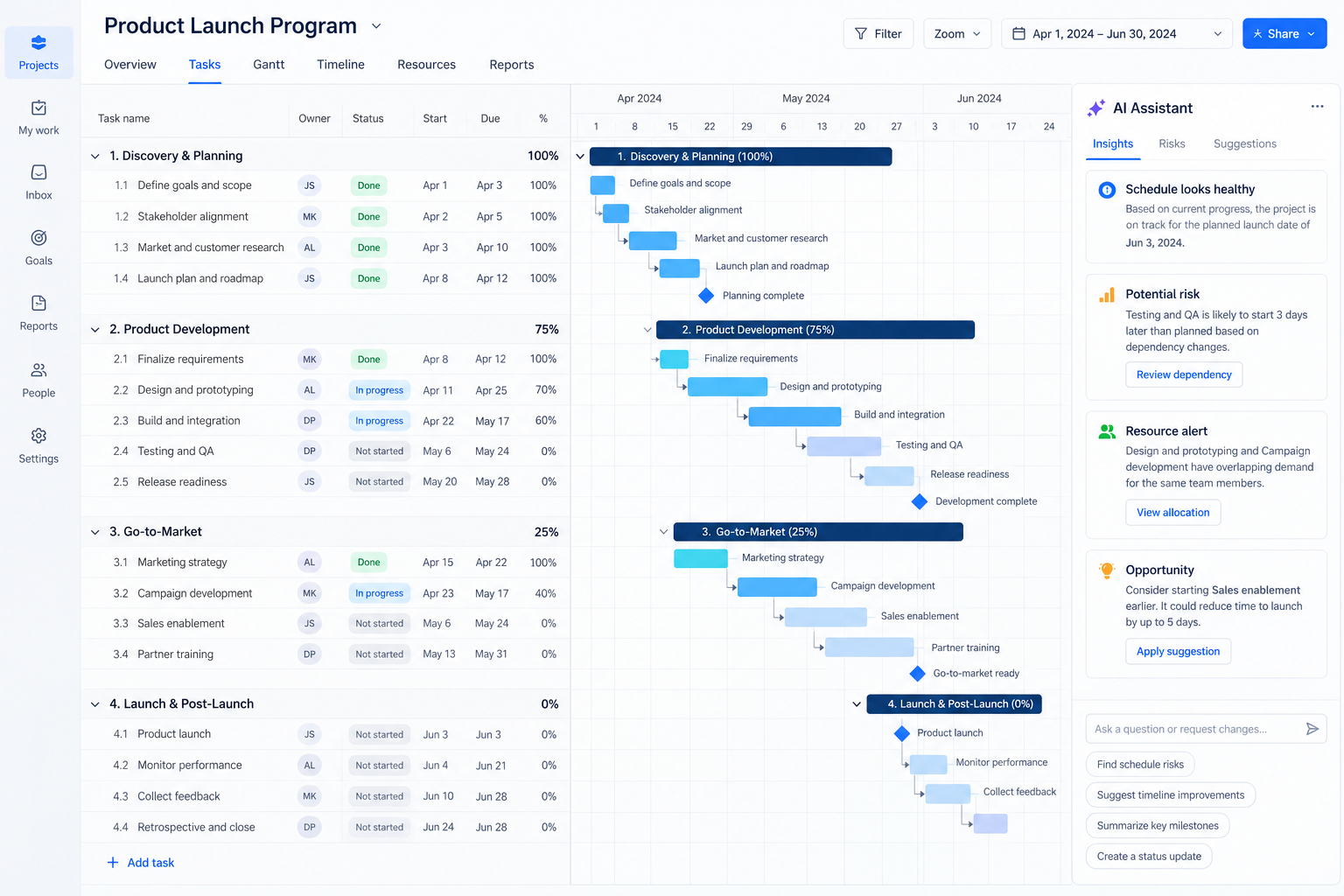
Task: Open Goals from the sidebar
Action: coord(38,248)
